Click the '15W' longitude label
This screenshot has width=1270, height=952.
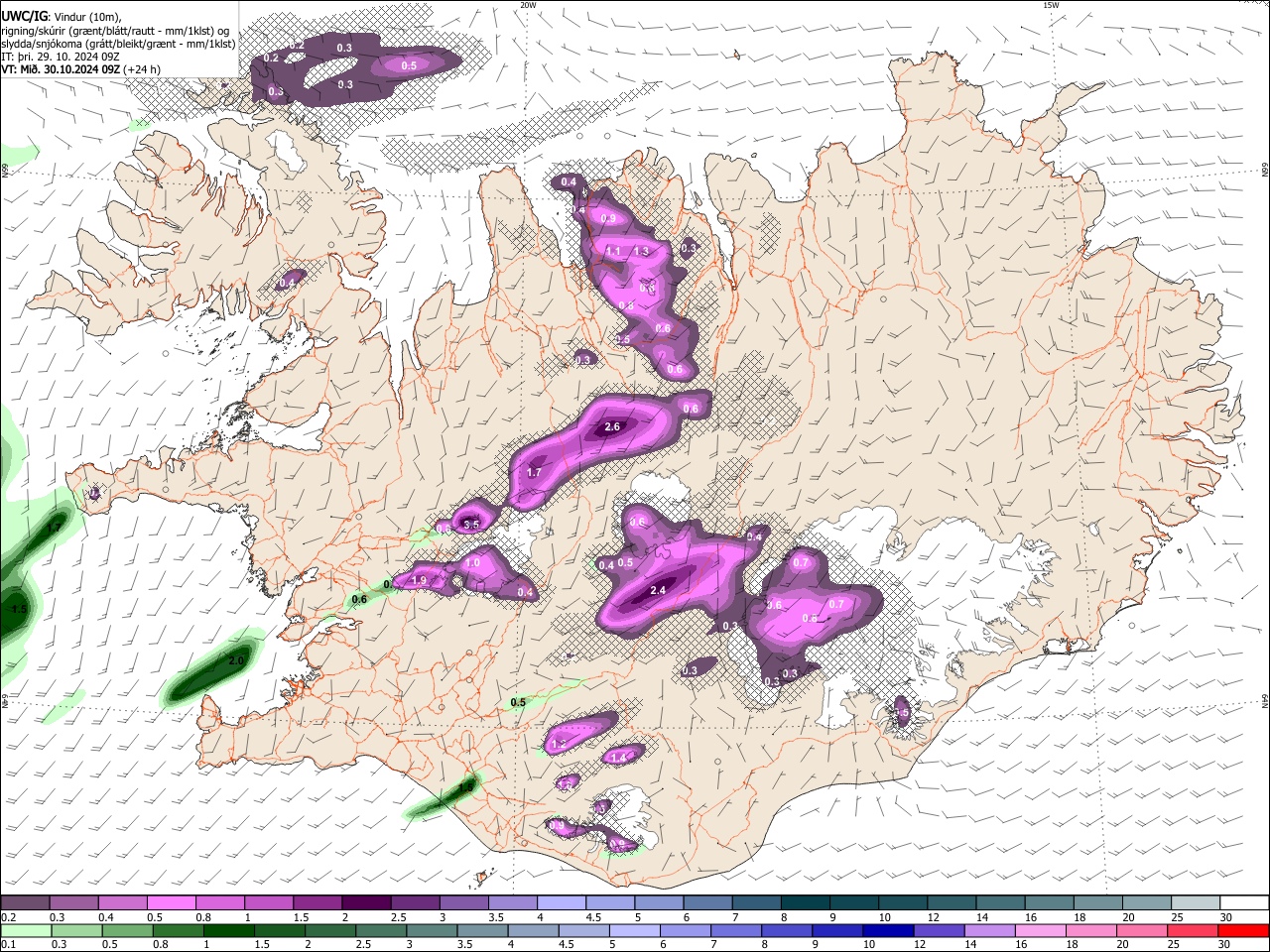pyautogui.click(x=1051, y=5)
